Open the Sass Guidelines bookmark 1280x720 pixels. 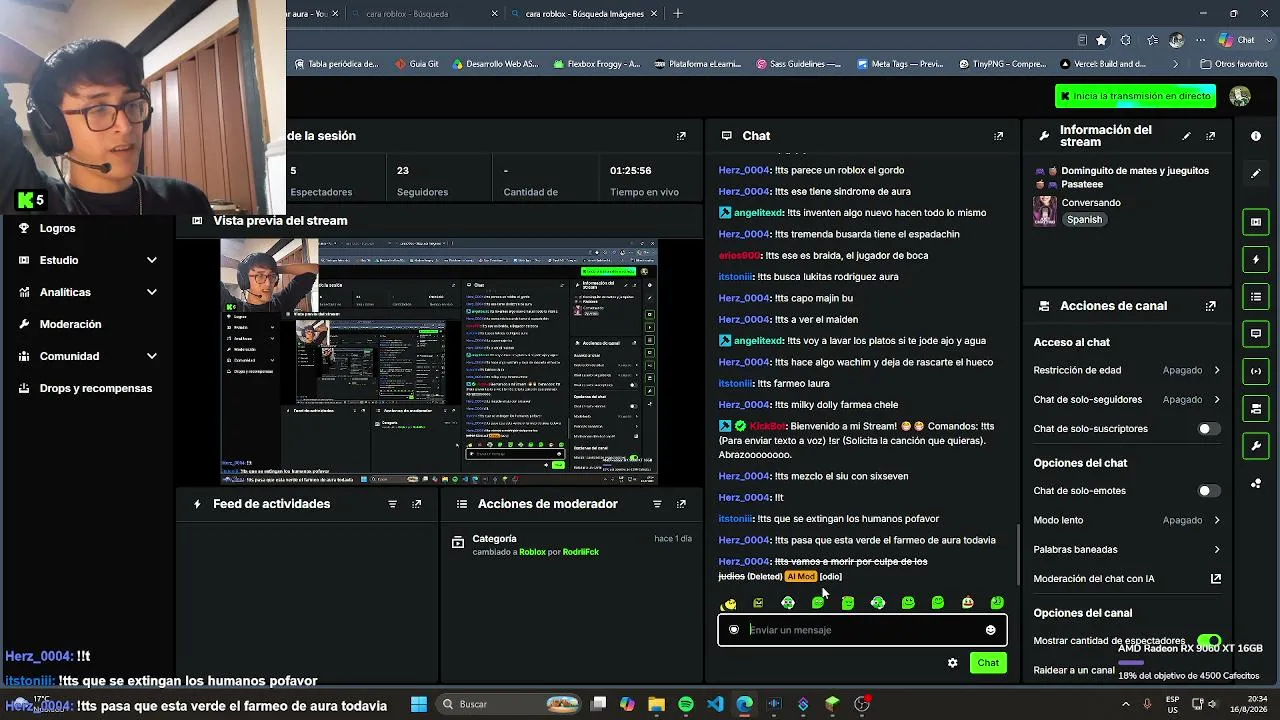tap(798, 64)
